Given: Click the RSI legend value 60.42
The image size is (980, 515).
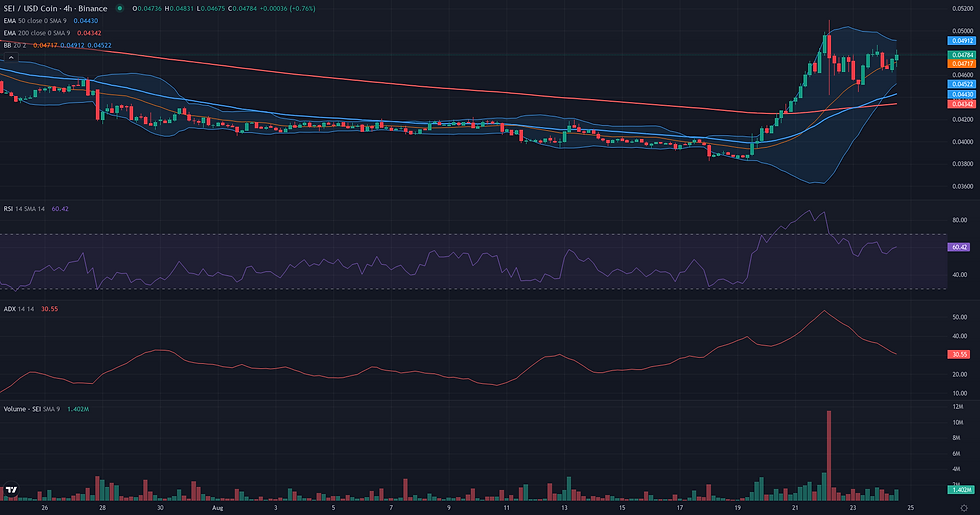Looking at the screenshot, I should 60,209.
